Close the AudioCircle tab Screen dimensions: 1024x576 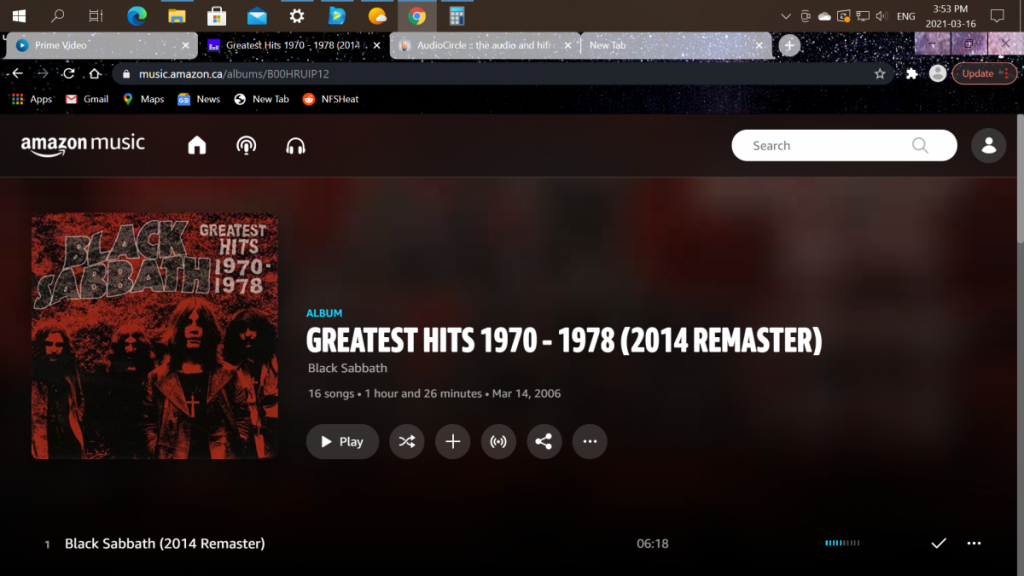pos(568,45)
